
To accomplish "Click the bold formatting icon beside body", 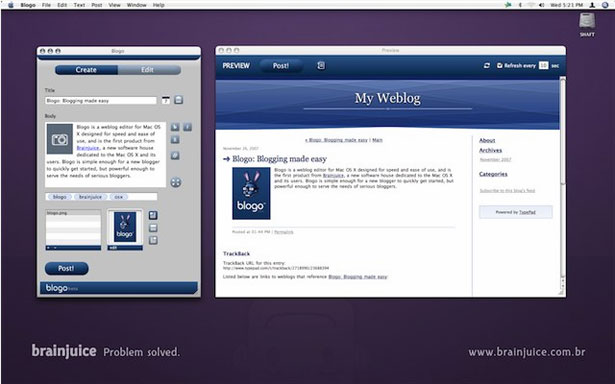I will point(175,127).
